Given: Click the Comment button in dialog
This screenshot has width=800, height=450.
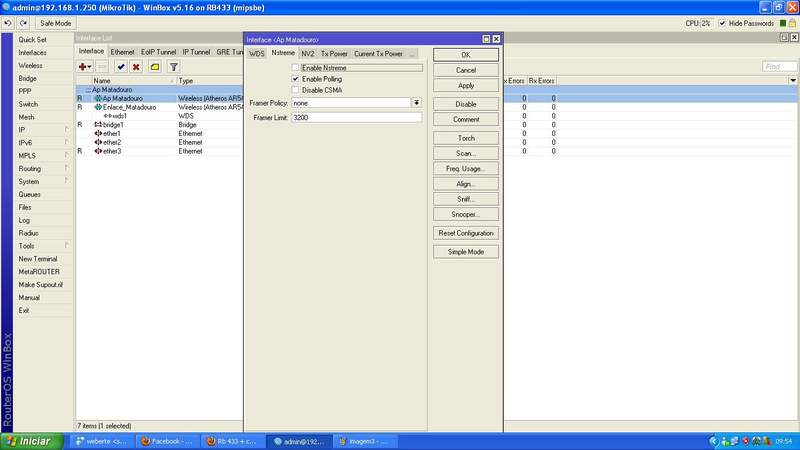Looking at the screenshot, I should 466,119.
